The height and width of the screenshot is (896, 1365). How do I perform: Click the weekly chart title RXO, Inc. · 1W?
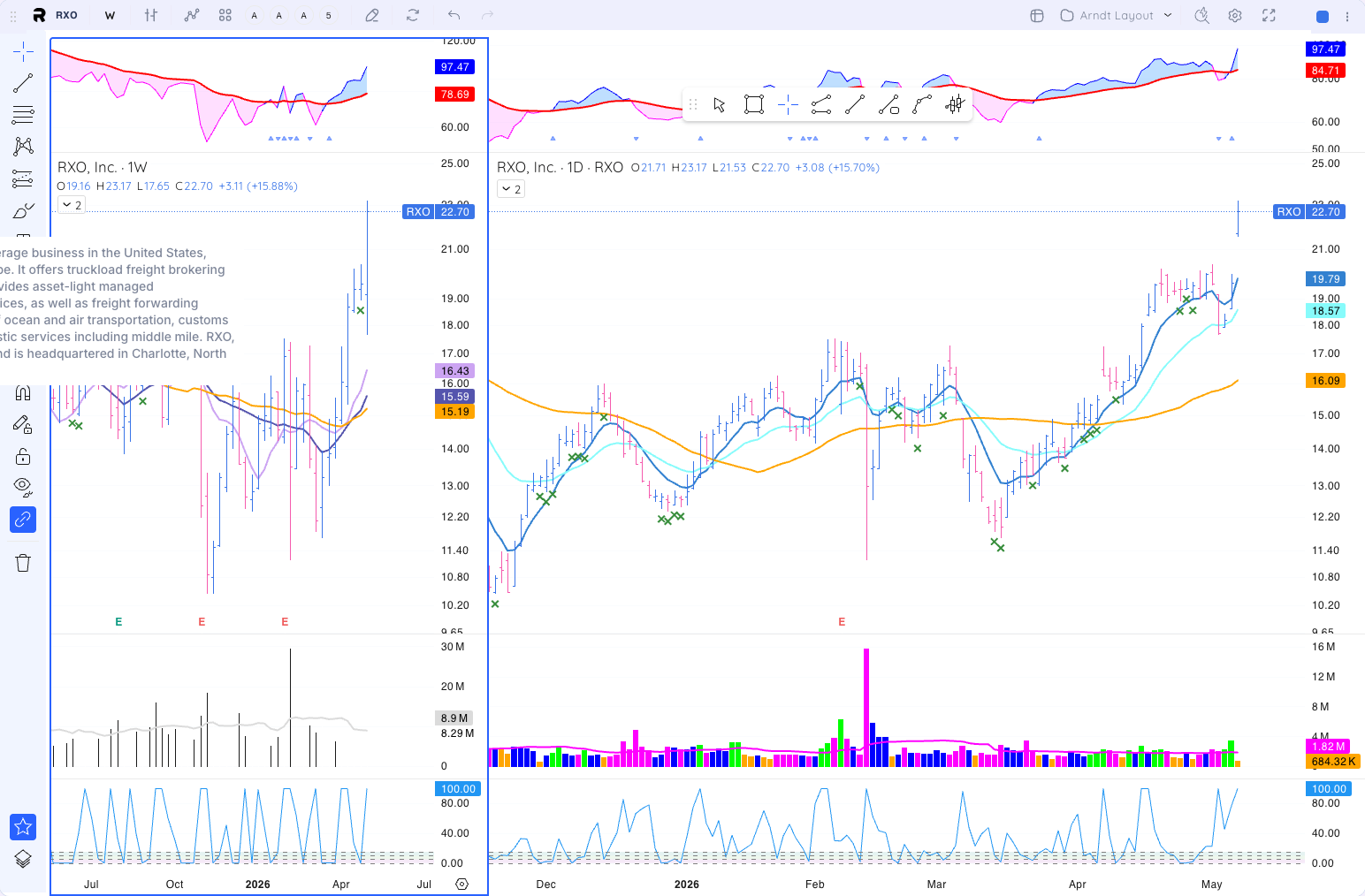click(x=103, y=167)
